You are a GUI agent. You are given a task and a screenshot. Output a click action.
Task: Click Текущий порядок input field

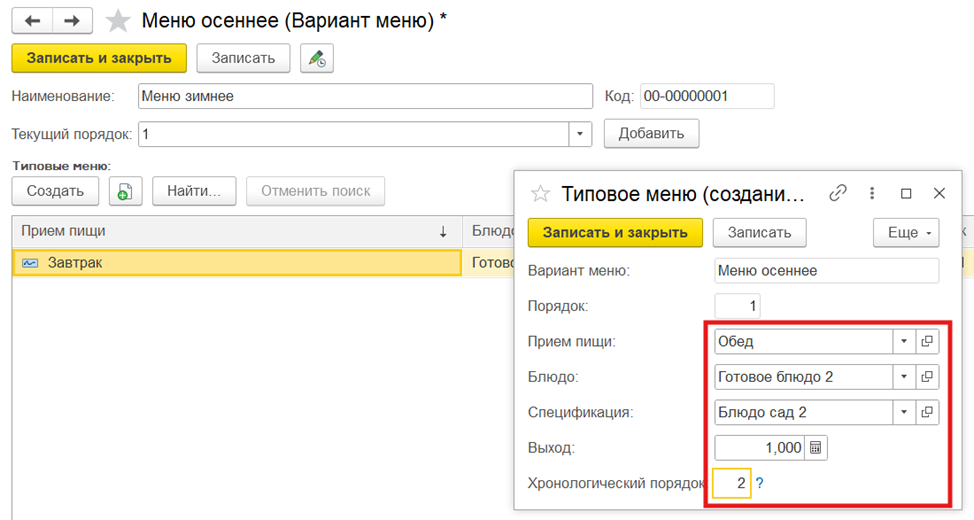(353, 134)
